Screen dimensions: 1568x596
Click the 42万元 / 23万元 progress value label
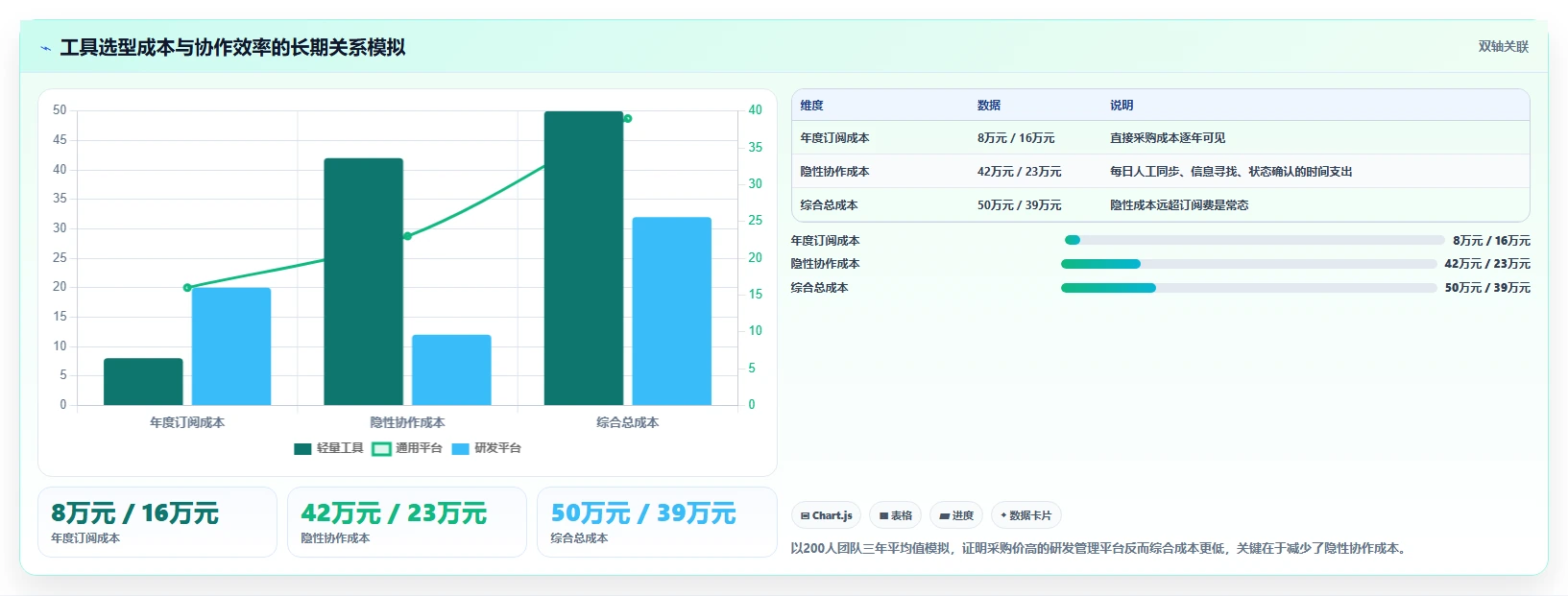1488,264
